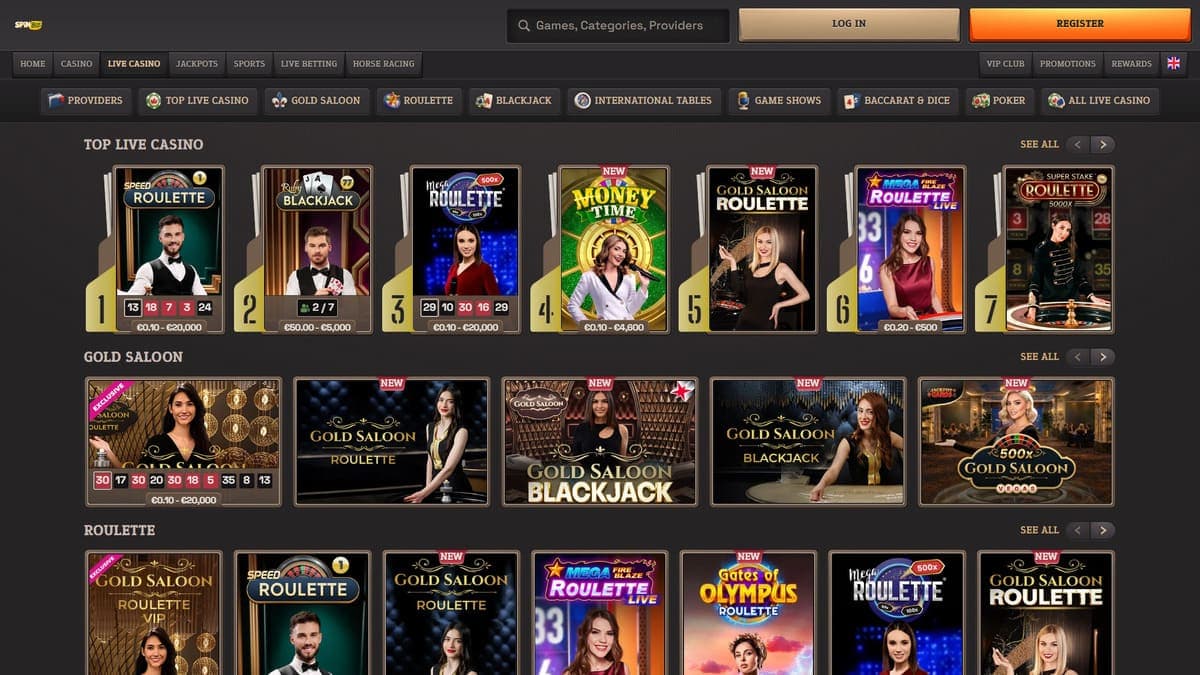
Task: Click See All for Gold Saloon
Action: [1039, 357]
